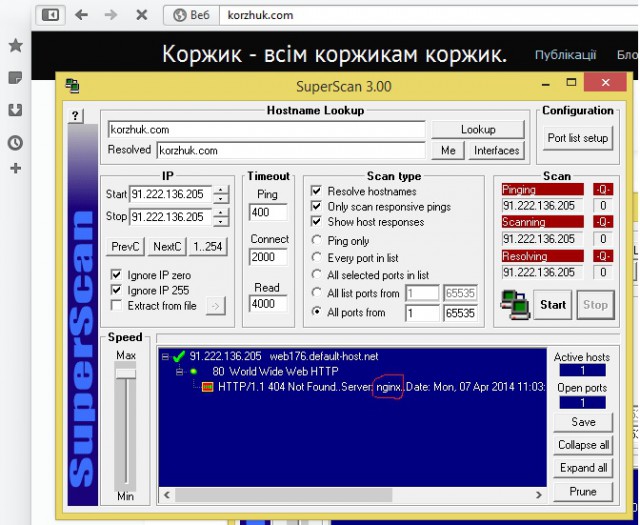Screen dimensions: 640x525
Task: Open the history clock icon in sidebar
Action: pos(16,143)
